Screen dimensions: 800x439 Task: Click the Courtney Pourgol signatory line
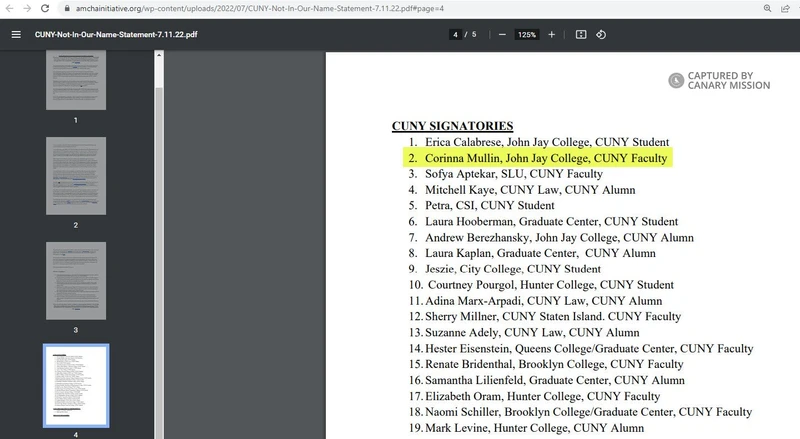(x=541, y=285)
